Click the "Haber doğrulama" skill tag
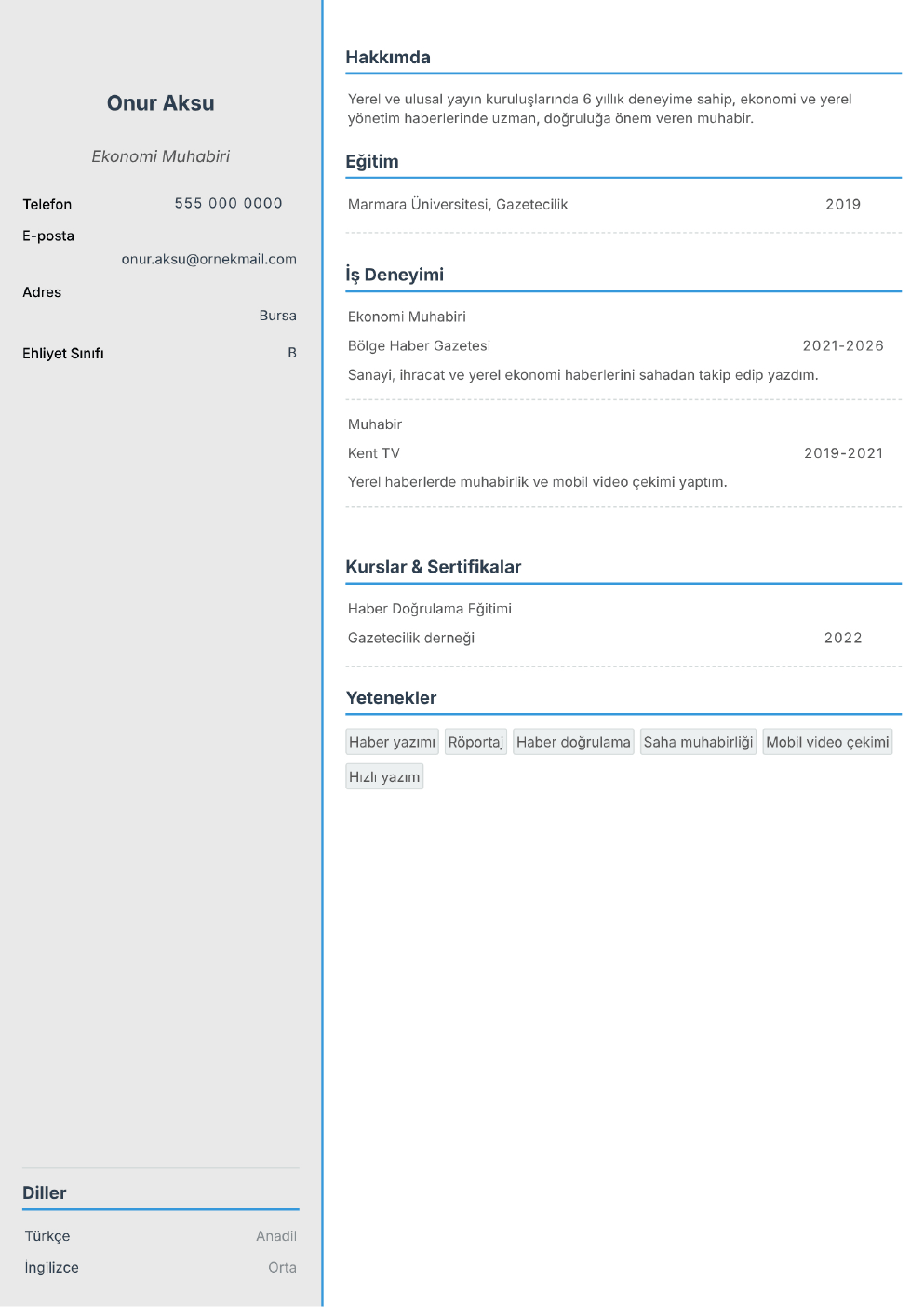 click(x=573, y=742)
